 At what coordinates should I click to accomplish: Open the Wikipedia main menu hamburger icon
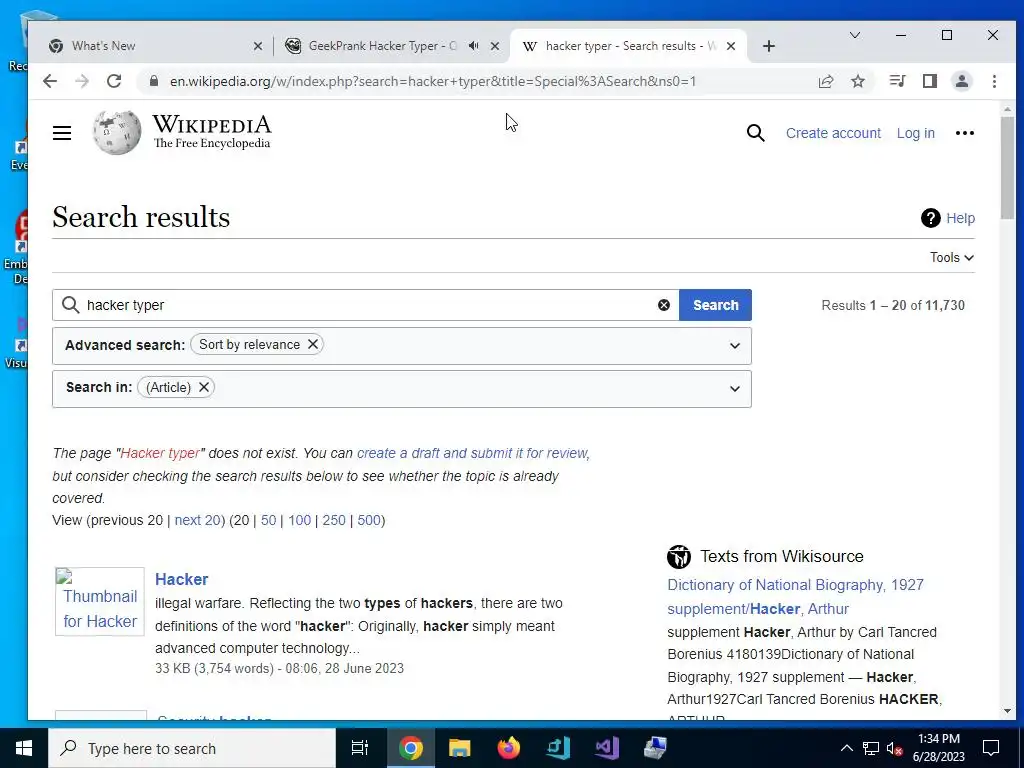tap(62, 133)
